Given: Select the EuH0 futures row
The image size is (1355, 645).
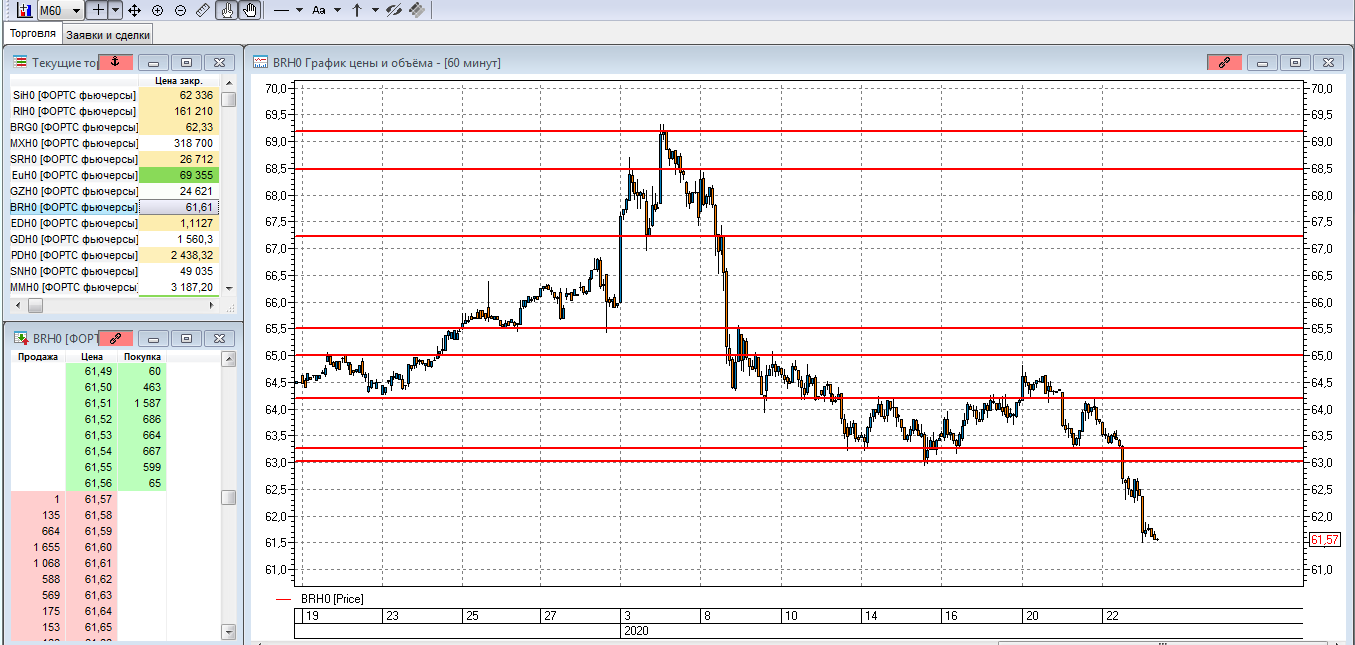Looking at the screenshot, I should 113,175.
